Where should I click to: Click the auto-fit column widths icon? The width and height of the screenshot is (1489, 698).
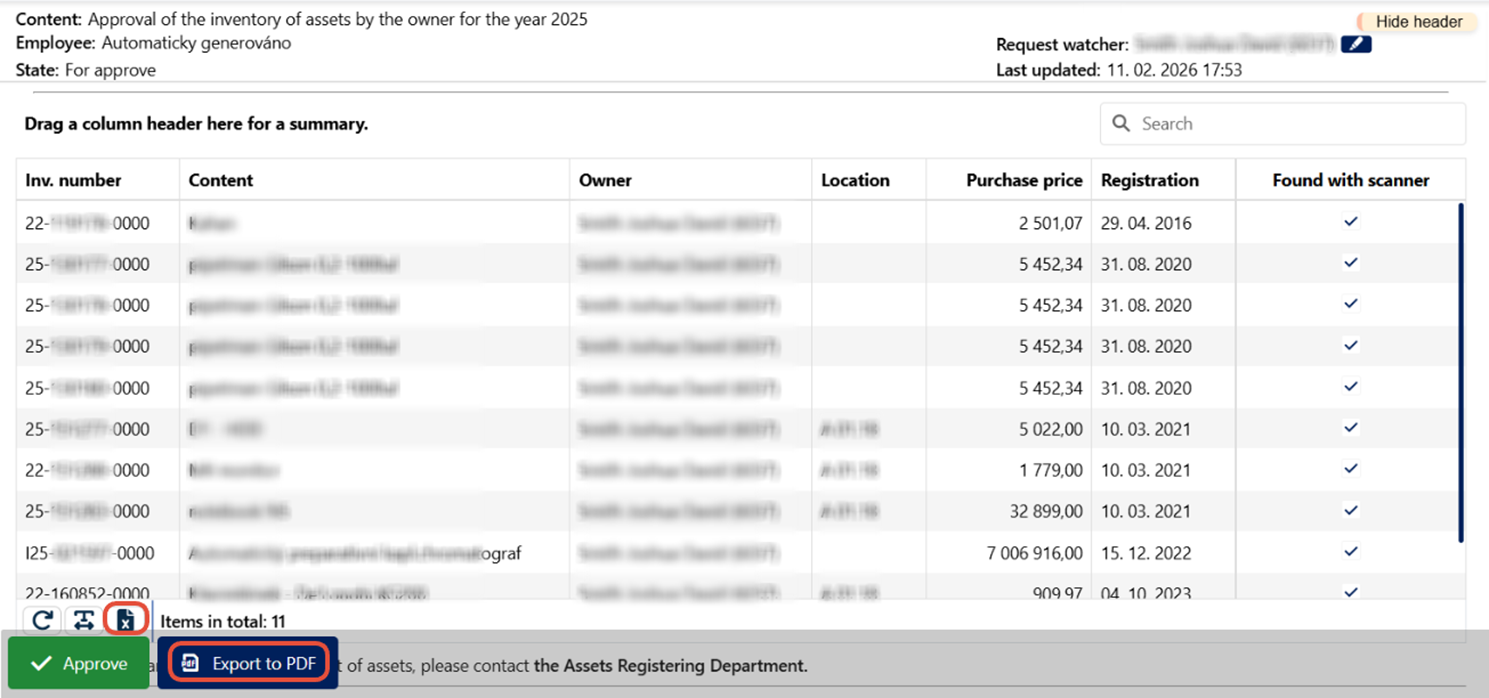(x=83, y=620)
